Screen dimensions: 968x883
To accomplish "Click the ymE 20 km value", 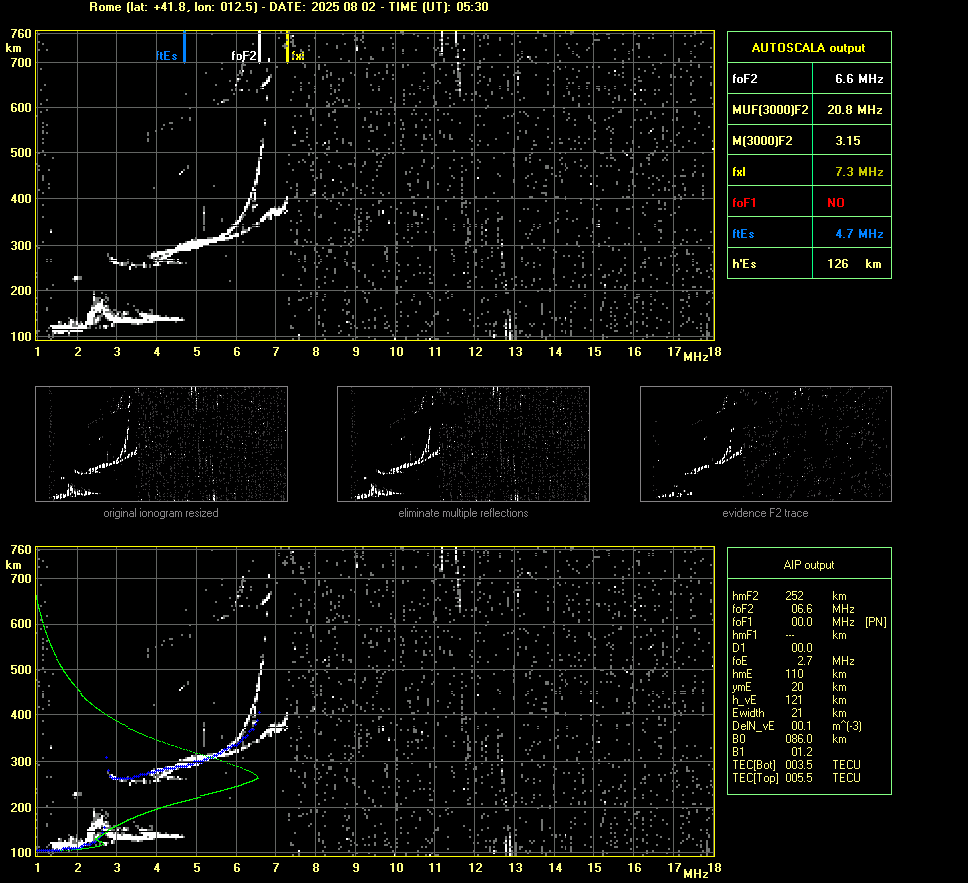I will click(x=797, y=687).
